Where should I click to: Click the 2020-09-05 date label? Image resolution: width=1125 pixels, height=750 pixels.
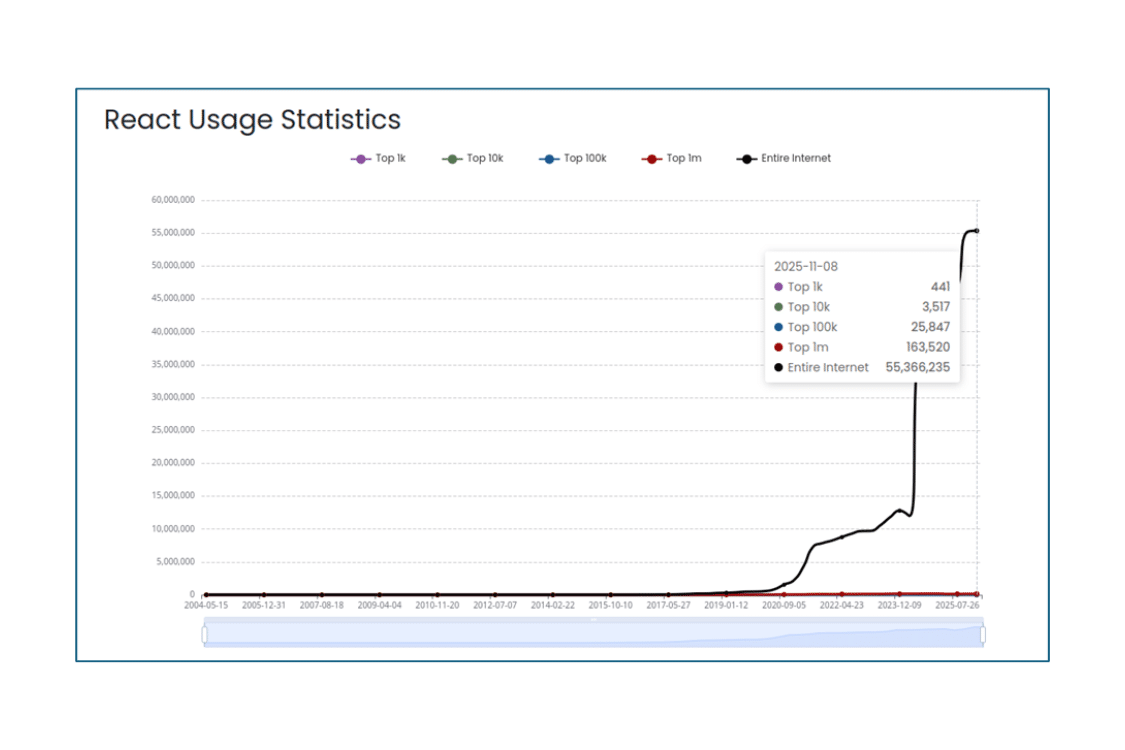(x=784, y=605)
